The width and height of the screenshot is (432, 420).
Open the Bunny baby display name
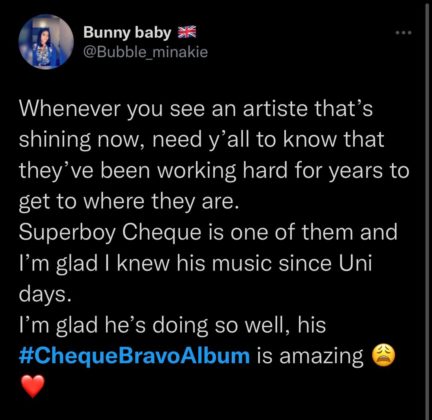coord(127,32)
